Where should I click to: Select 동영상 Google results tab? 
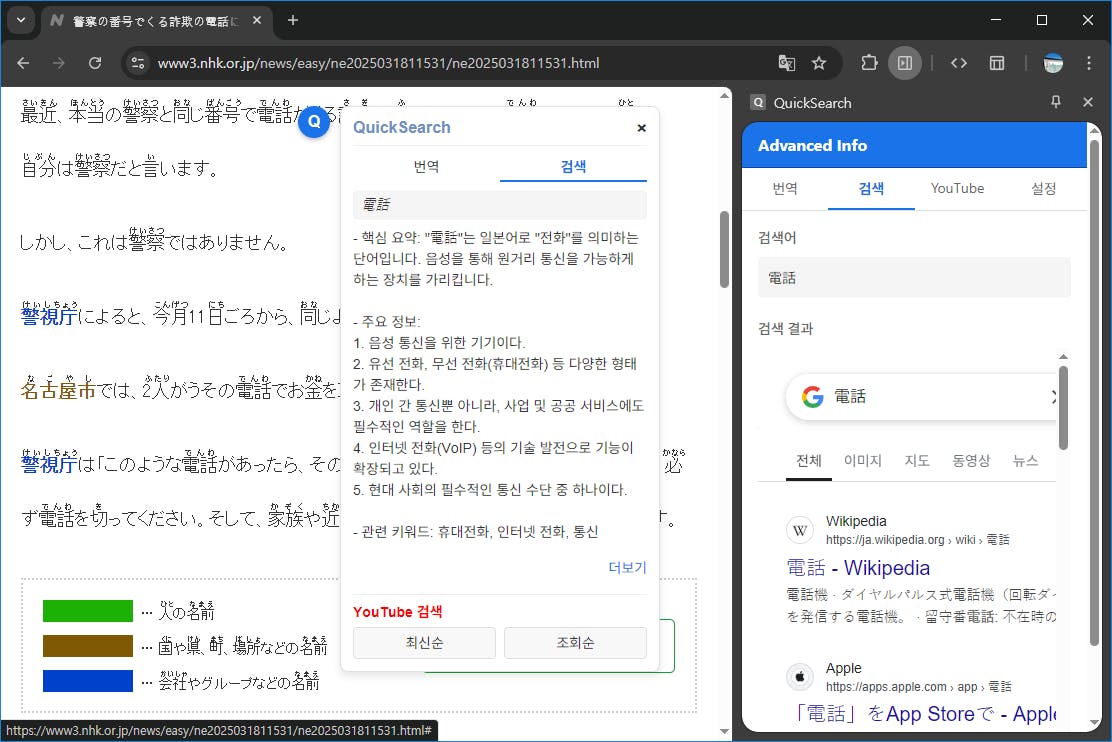point(971,461)
